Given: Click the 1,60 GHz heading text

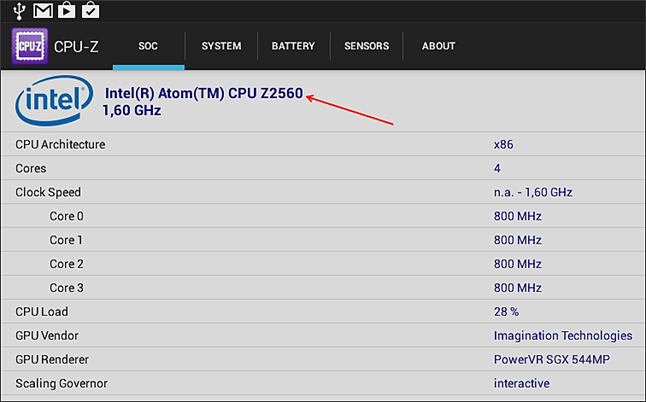Looking at the screenshot, I should pyautogui.click(x=132, y=110).
